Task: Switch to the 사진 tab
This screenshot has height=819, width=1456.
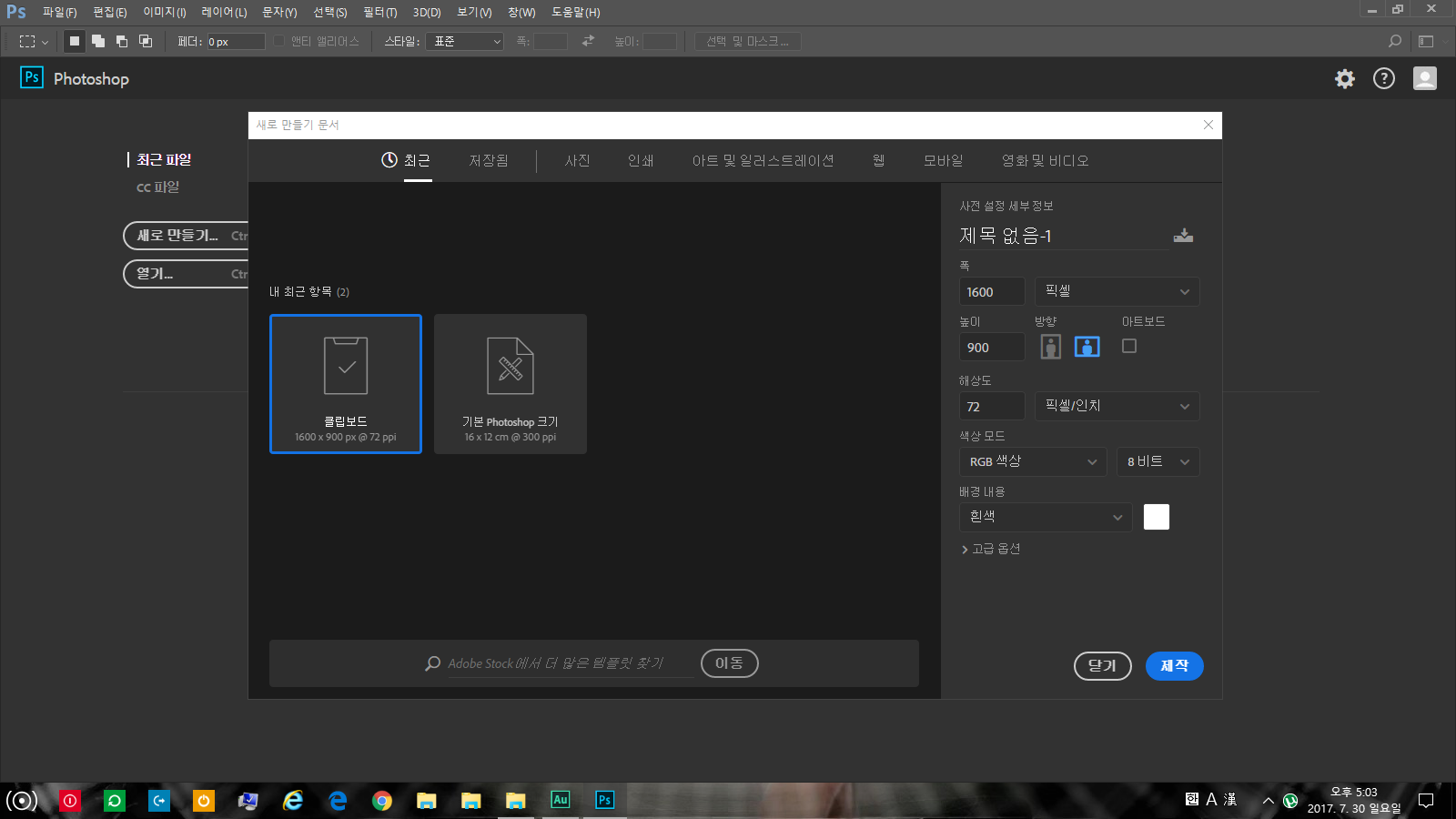Action: [x=578, y=160]
